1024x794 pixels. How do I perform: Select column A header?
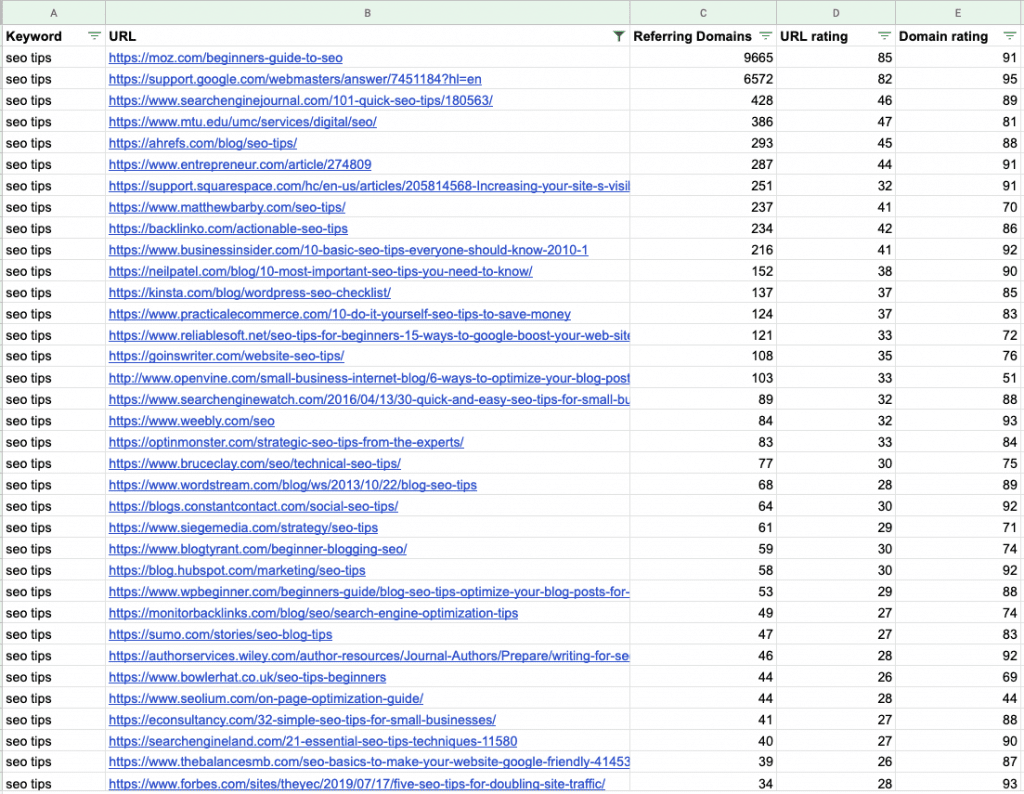pos(53,12)
